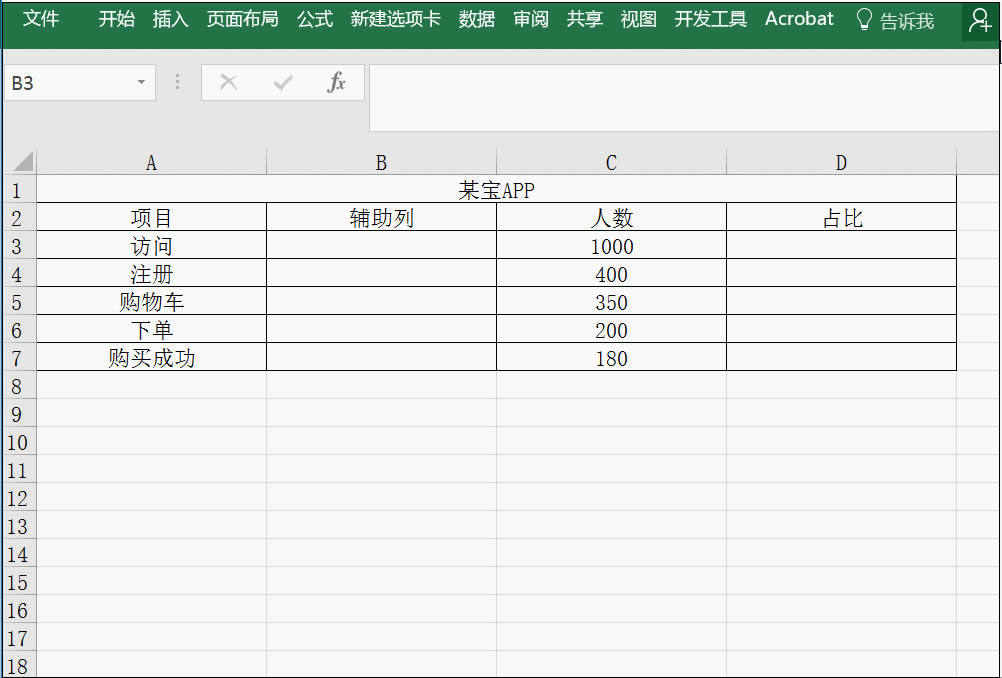The height and width of the screenshot is (678, 1002).
Task: Click the account sign-in icon top right
Action: pos(979,20)
